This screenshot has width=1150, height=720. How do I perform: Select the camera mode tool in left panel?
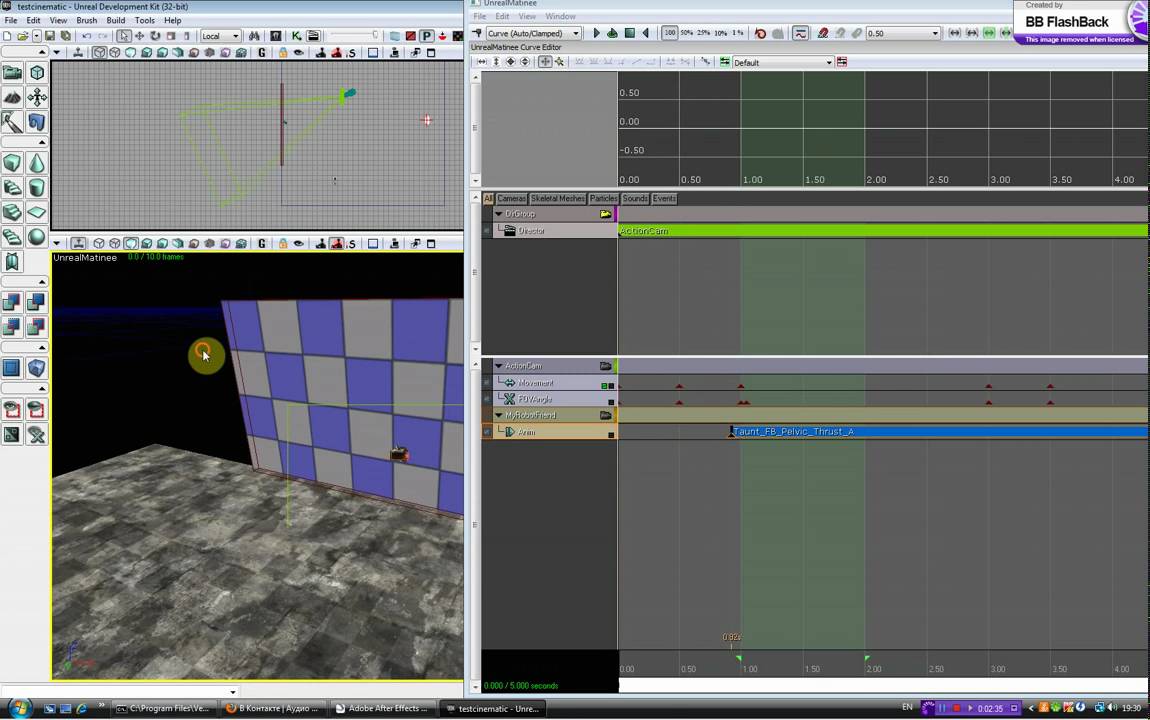click(12, 73)
